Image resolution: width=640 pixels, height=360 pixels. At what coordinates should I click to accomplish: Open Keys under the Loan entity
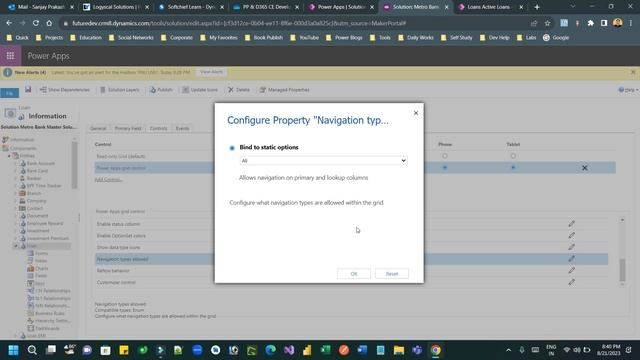(x=40, y=283)
